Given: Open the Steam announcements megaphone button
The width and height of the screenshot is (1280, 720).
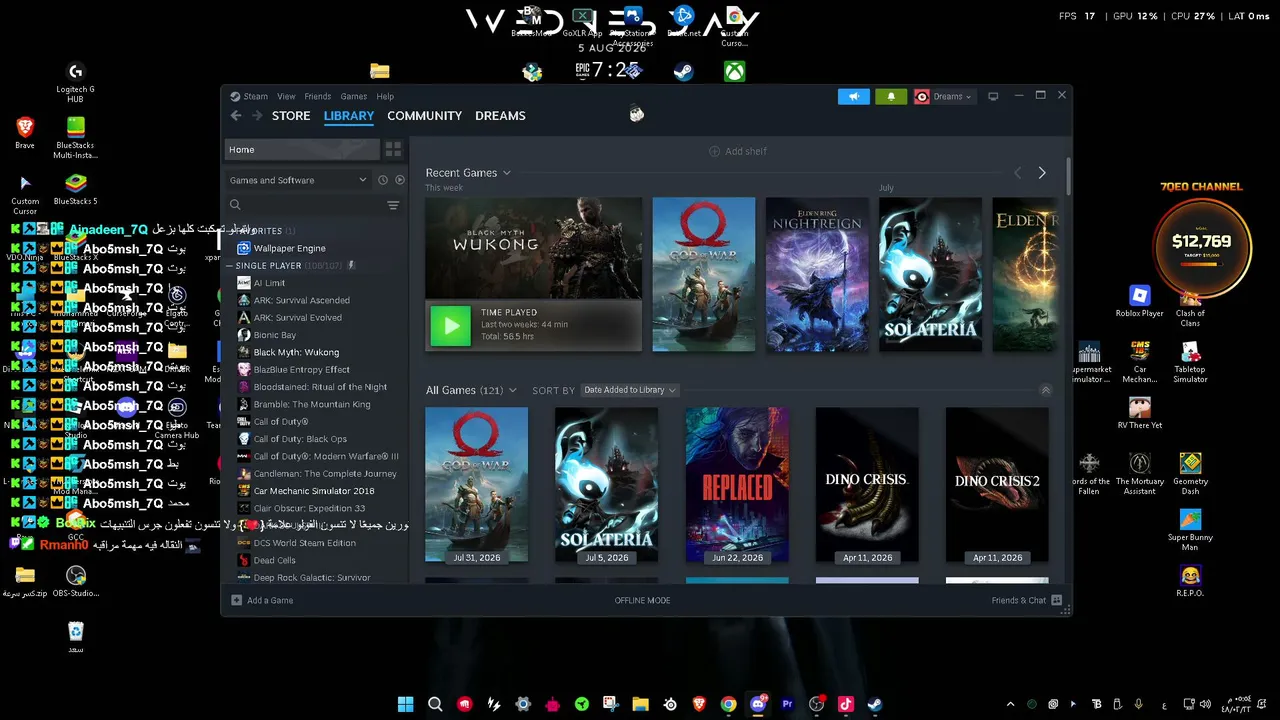Looking at the screenshot, I should (854, 97).
